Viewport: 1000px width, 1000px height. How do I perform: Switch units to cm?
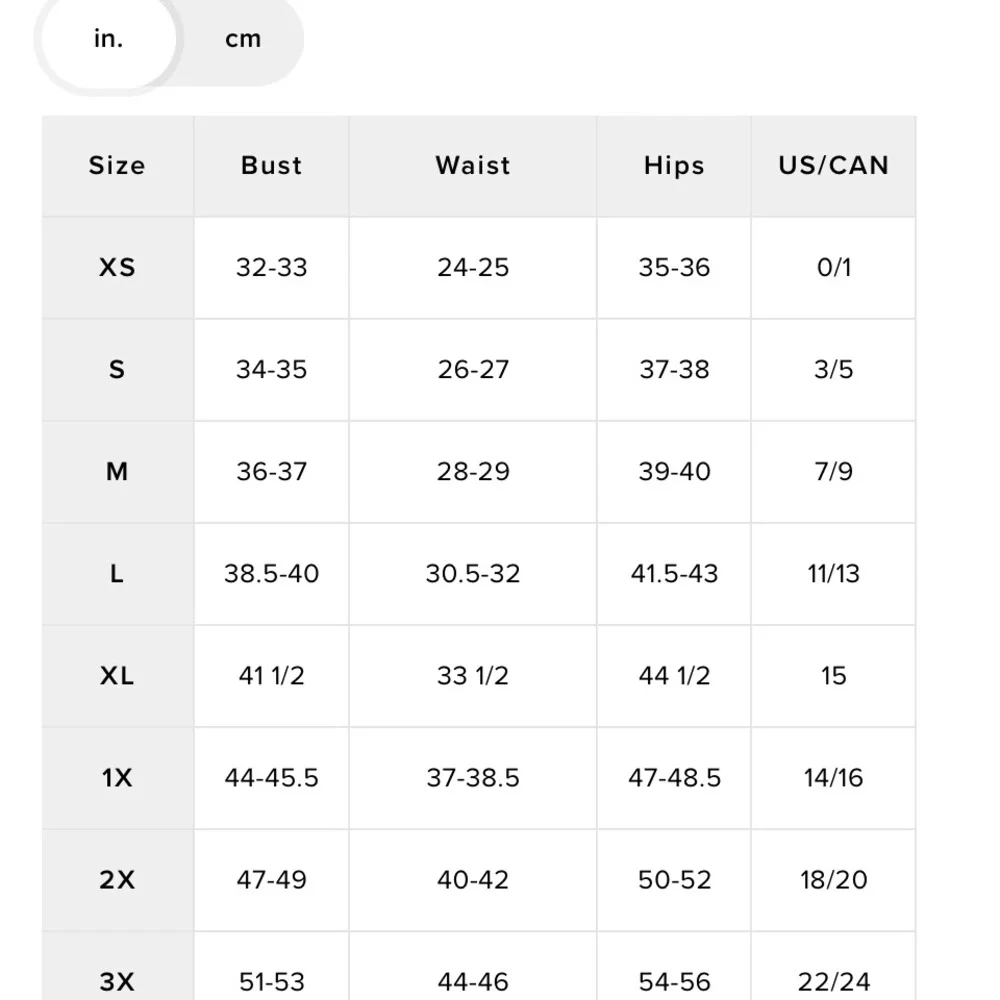242,40
